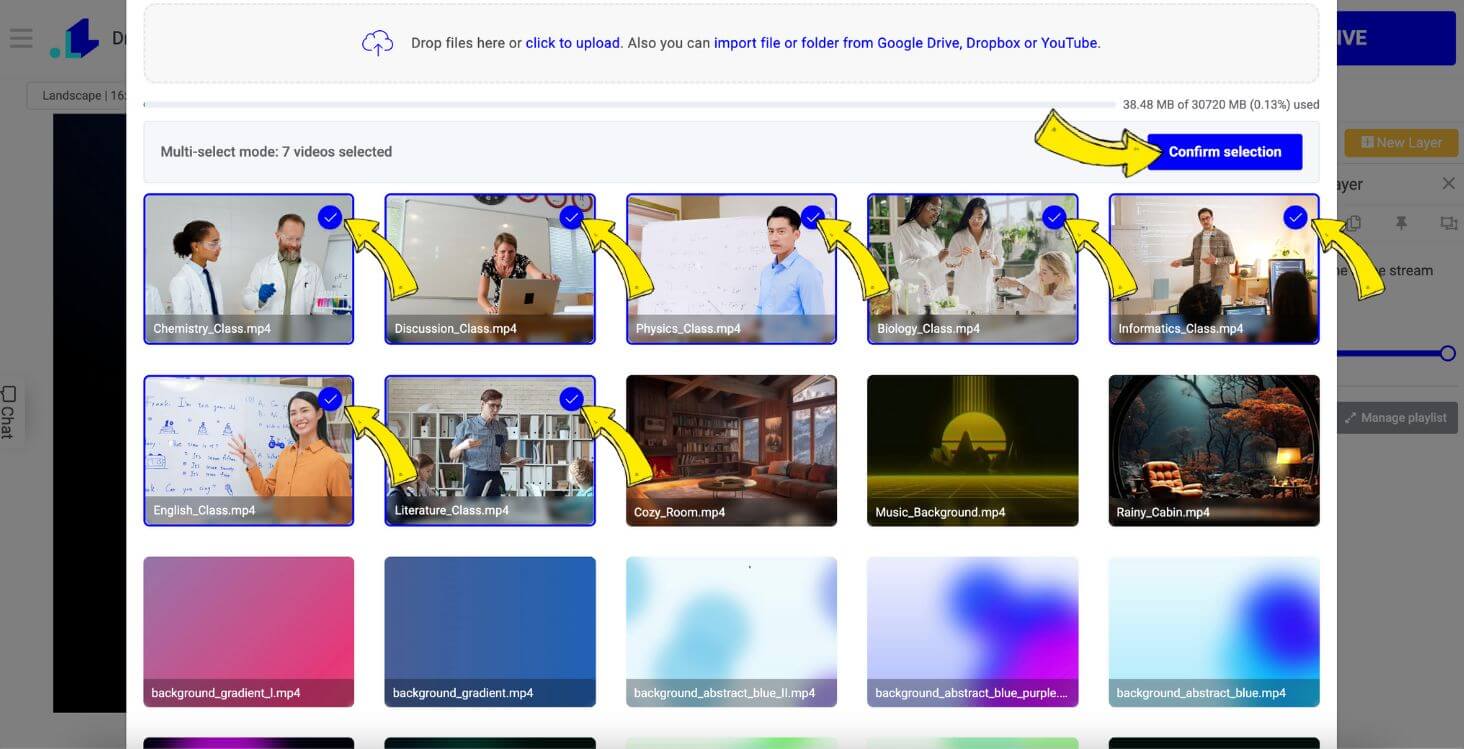
Task: Click the Discussion_Class.mp4 file name
Action: tap(455, 329)
